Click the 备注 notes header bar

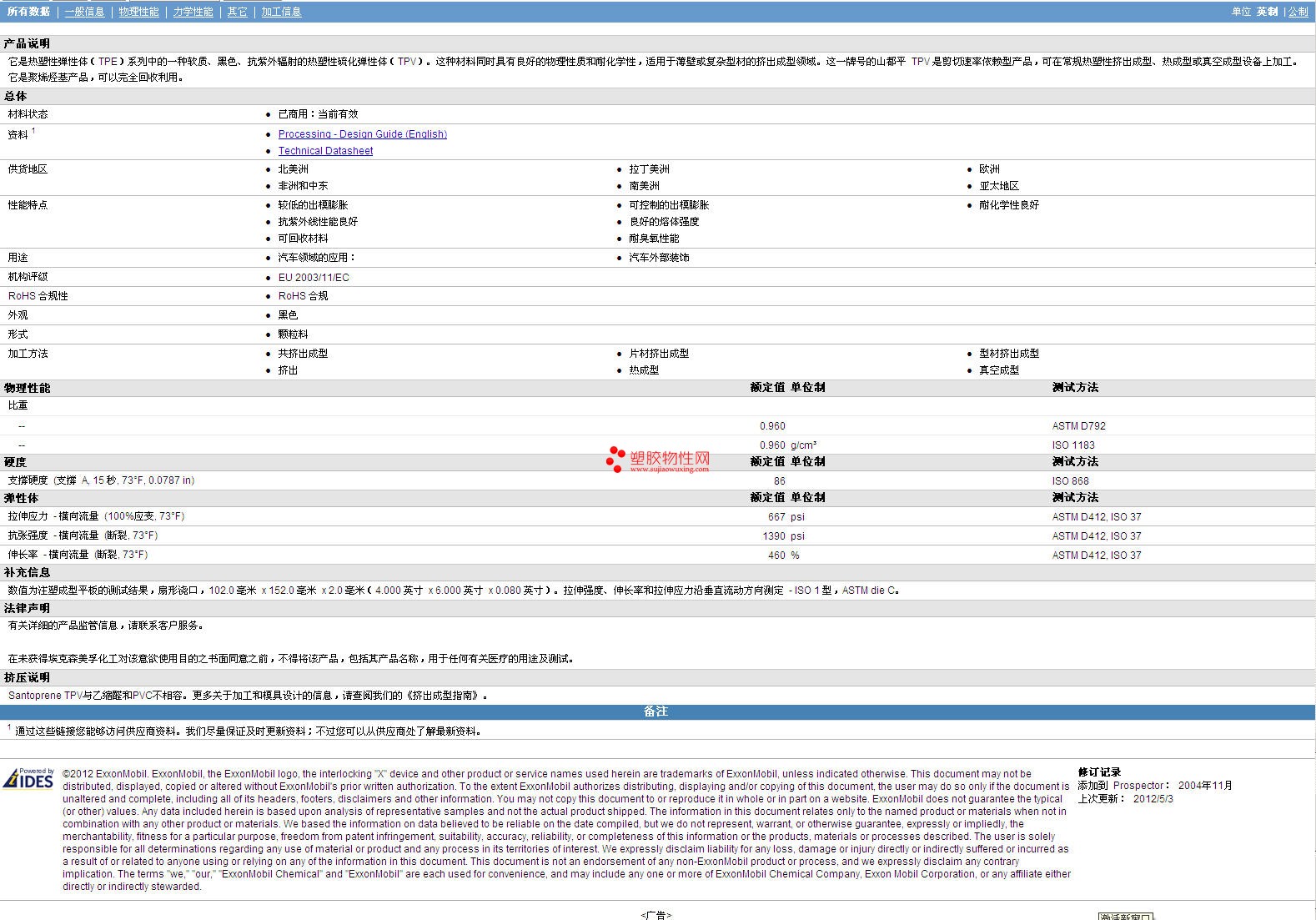[656, 711]
